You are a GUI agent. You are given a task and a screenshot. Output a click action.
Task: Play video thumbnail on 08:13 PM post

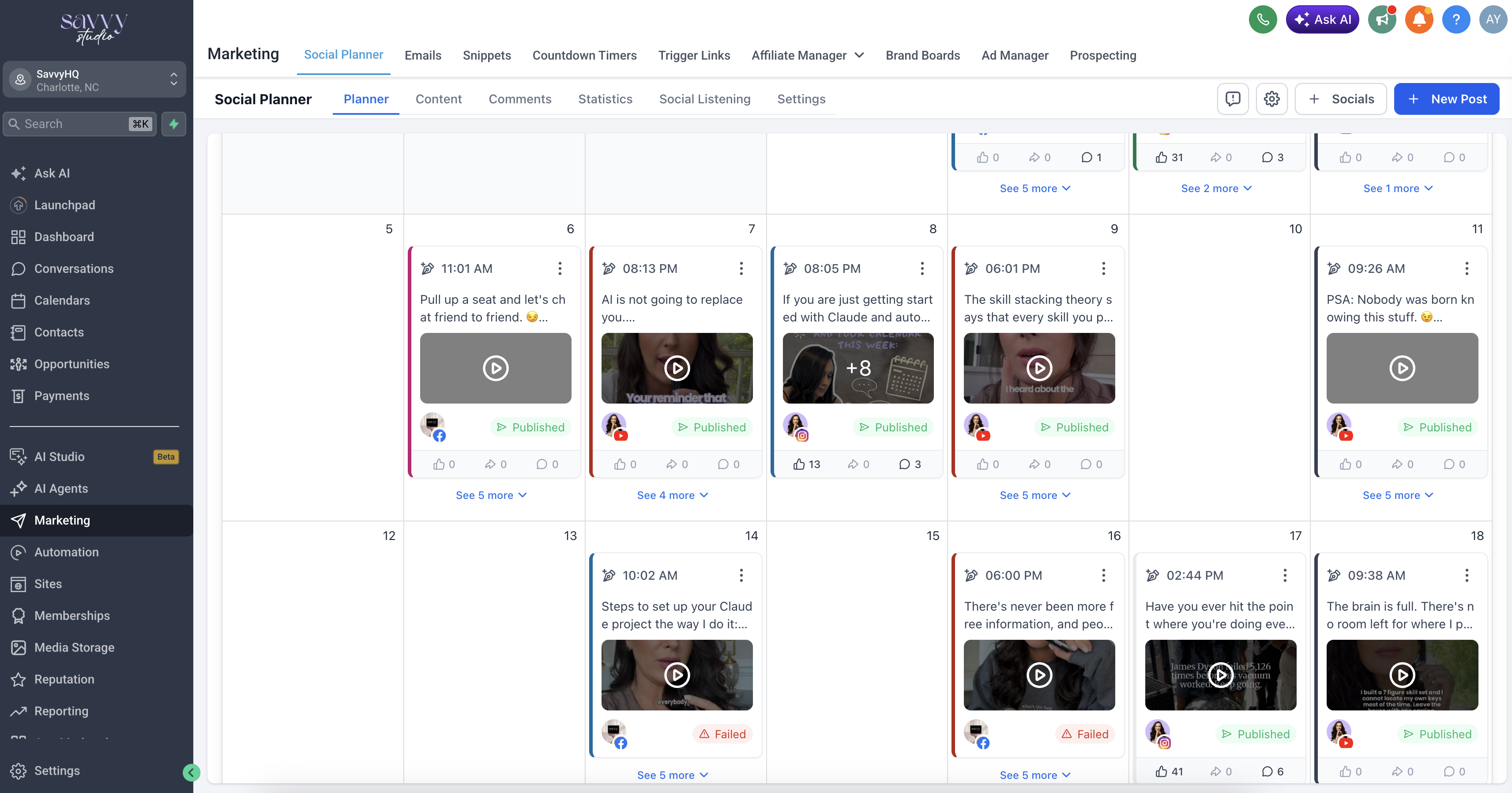677,368
